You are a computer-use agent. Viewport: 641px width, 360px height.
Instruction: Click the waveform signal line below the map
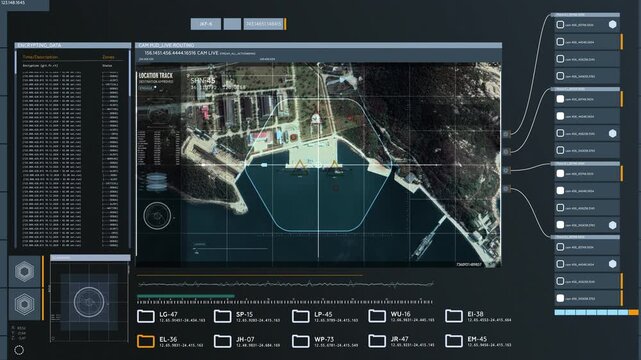285,284
